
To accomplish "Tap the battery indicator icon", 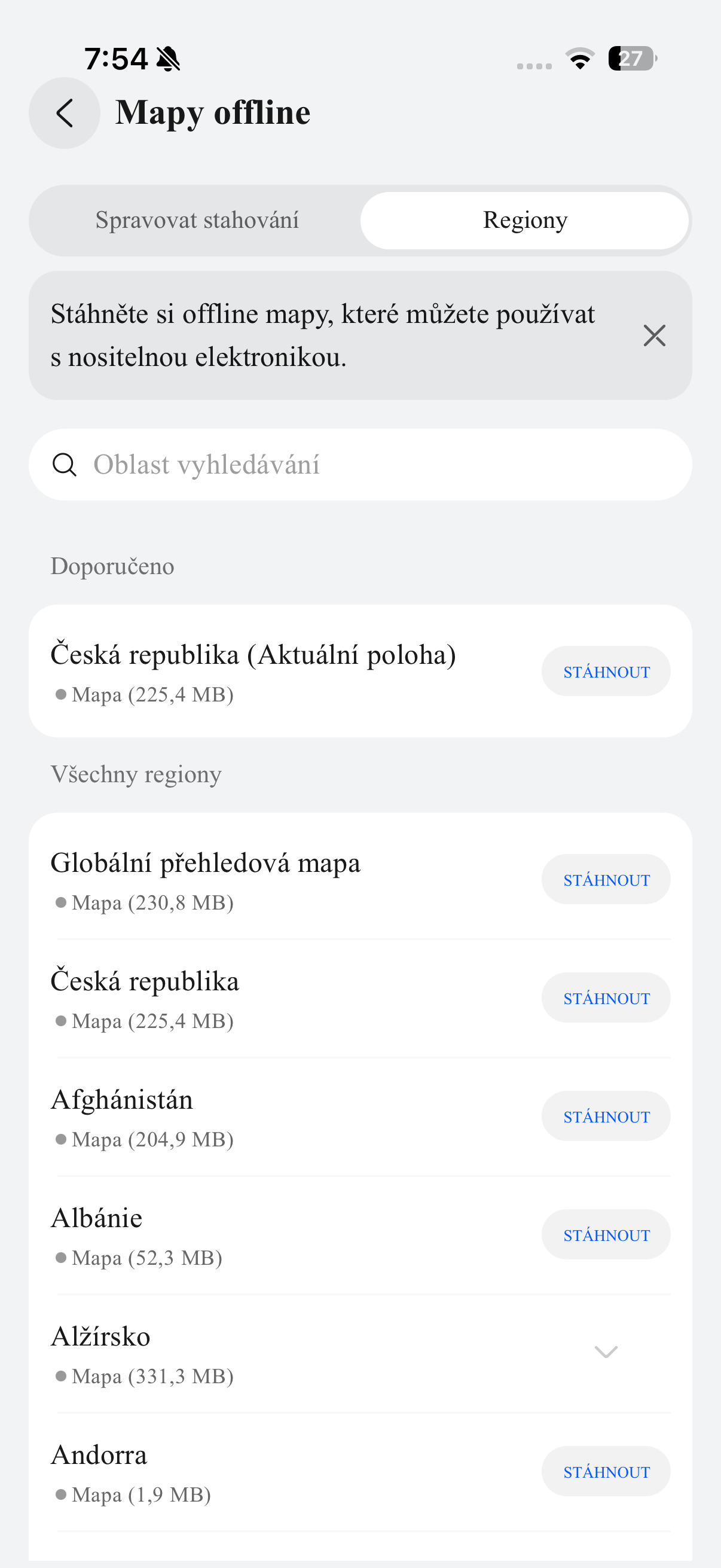I will (632, 59).
